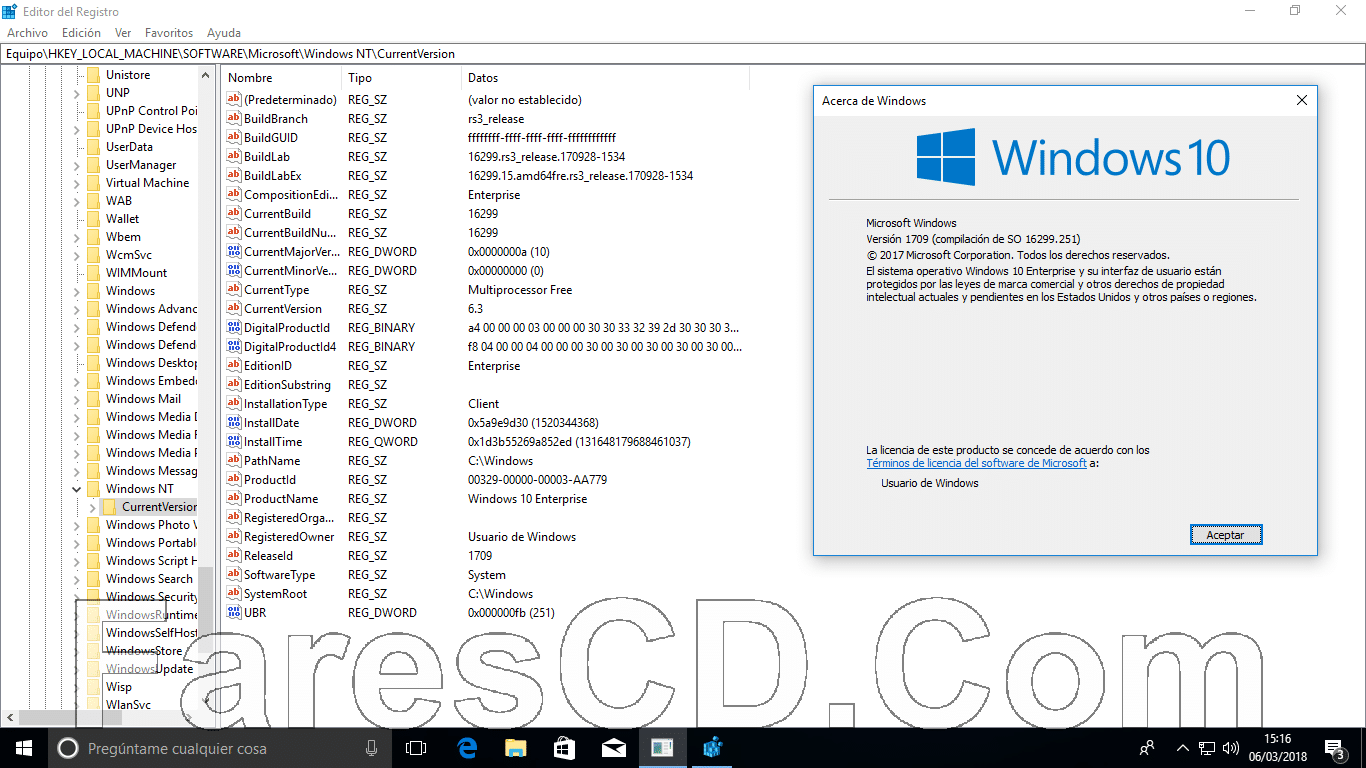Image resolution: width=1366 pixels, height=768 pixels.
Task: Expand the Windows Mail tree node
Action: coord(77,399)
